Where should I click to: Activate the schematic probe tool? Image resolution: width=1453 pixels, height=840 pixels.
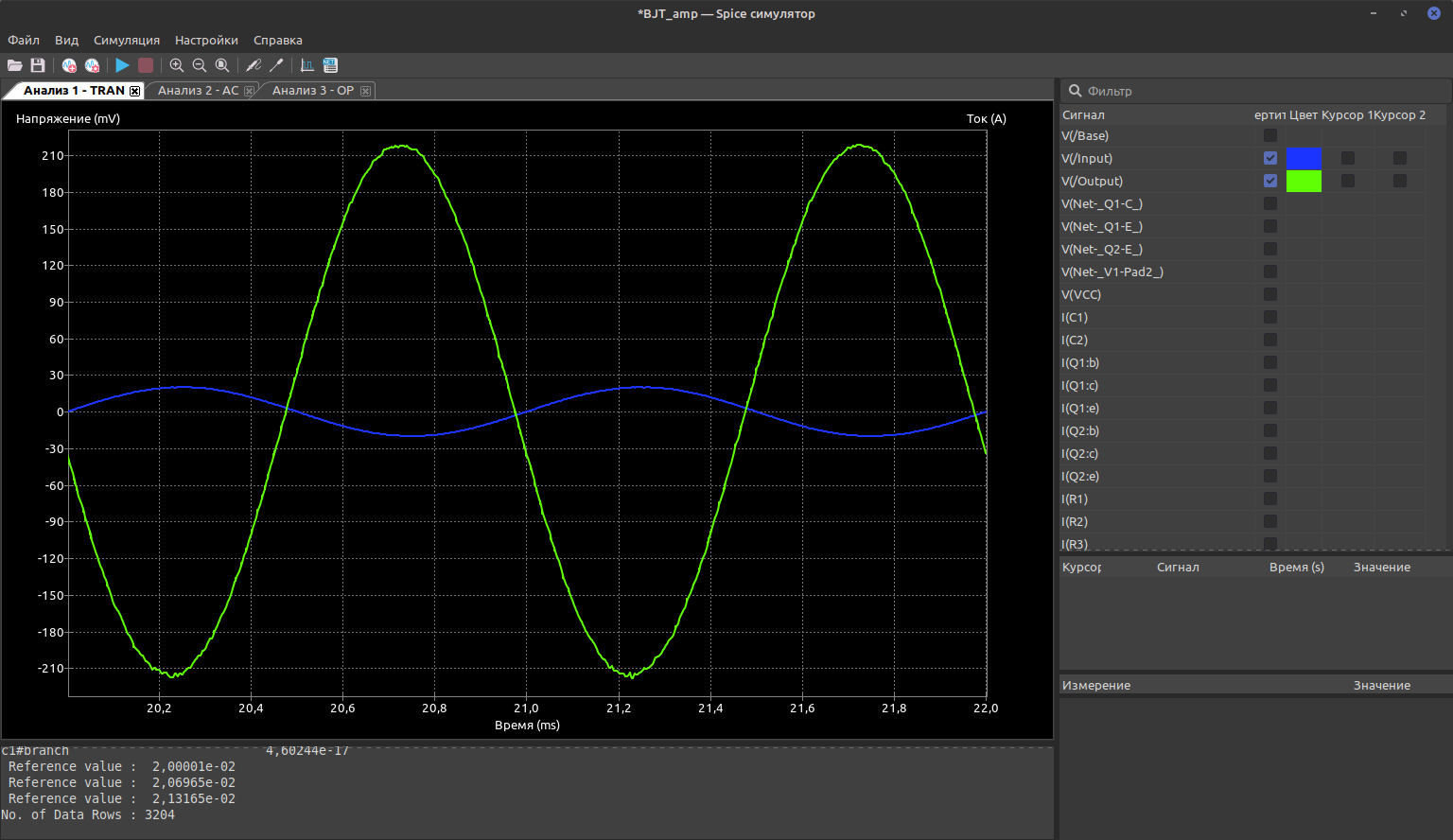pyautogui.click(x=254, y=65)
